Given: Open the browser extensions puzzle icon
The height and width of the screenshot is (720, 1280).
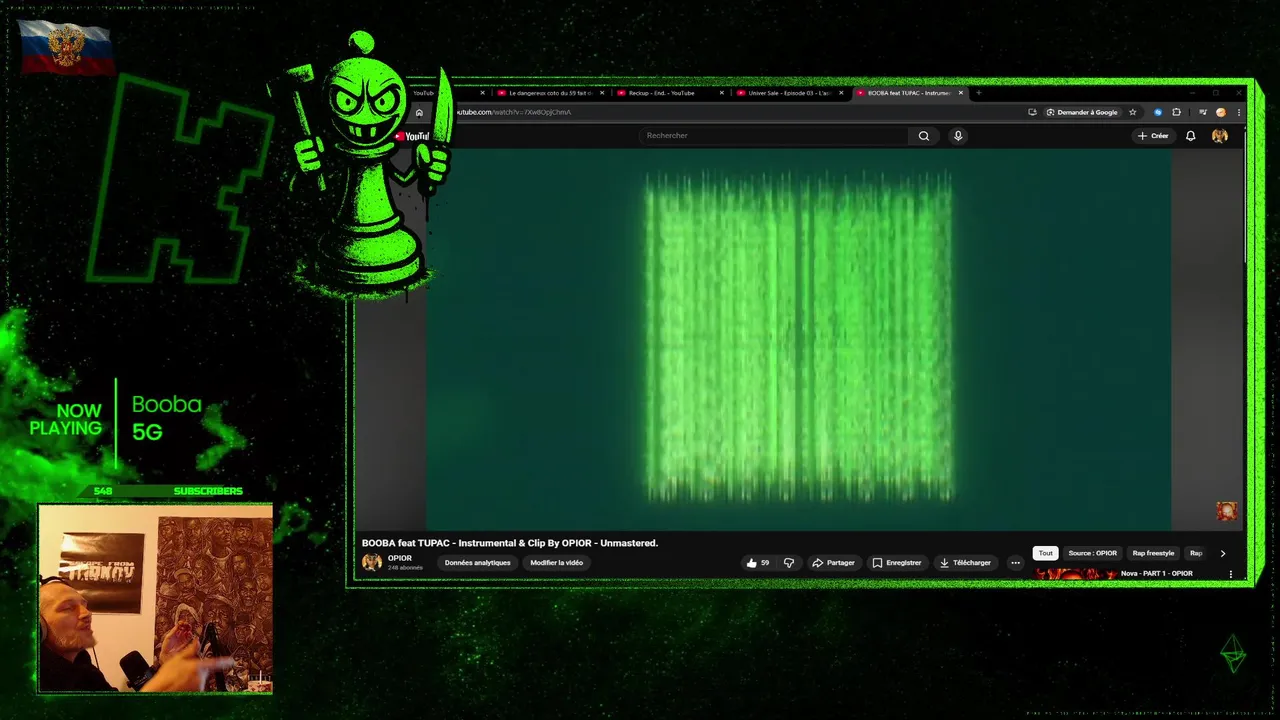Looking at the screenshot, I should click(1176, 112).
